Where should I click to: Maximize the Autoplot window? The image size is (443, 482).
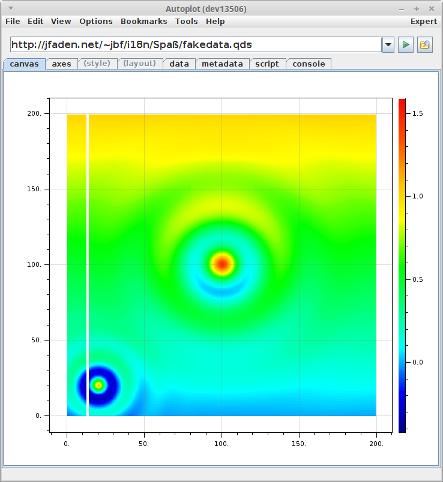pyautogui.click(x=417, y=9)
